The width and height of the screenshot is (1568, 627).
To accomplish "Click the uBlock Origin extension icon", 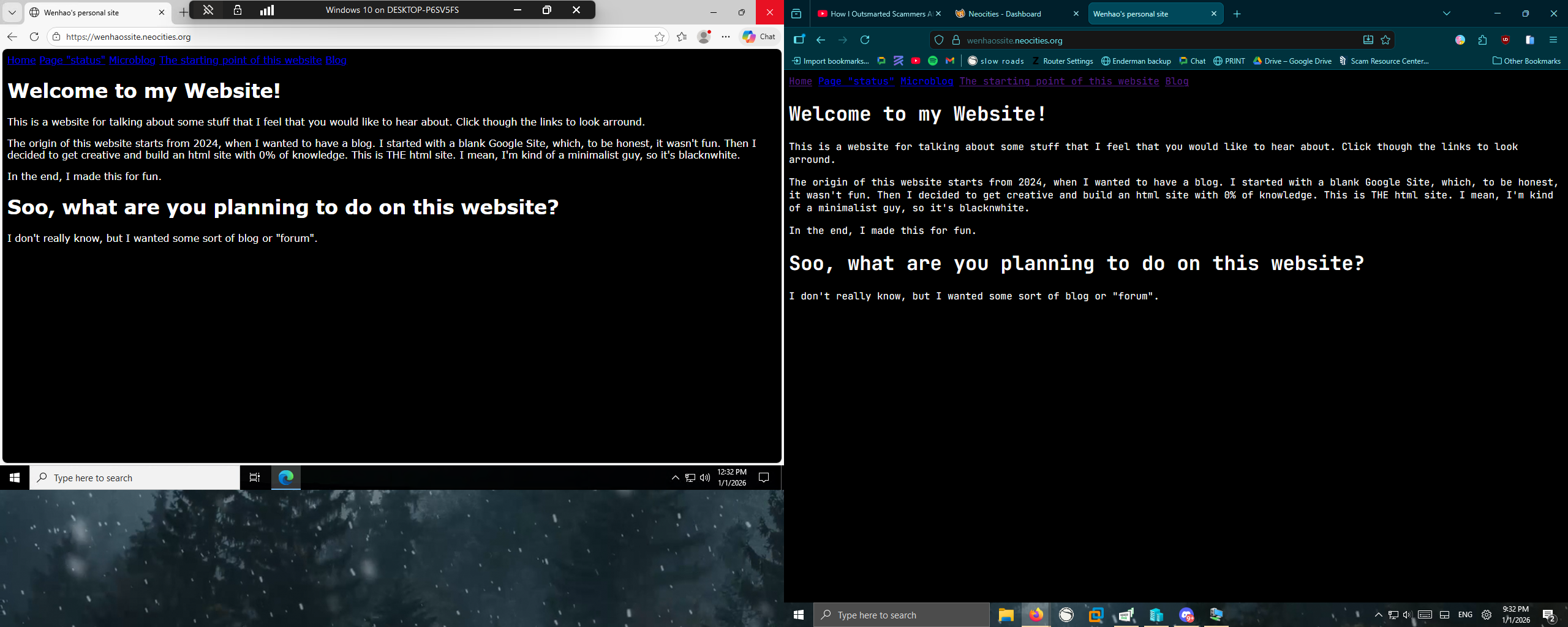I will [x=1506, y=40].
